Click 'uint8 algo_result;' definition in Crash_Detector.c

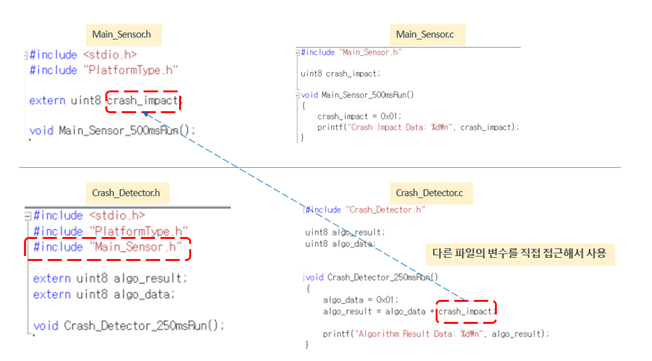[345, 232]
